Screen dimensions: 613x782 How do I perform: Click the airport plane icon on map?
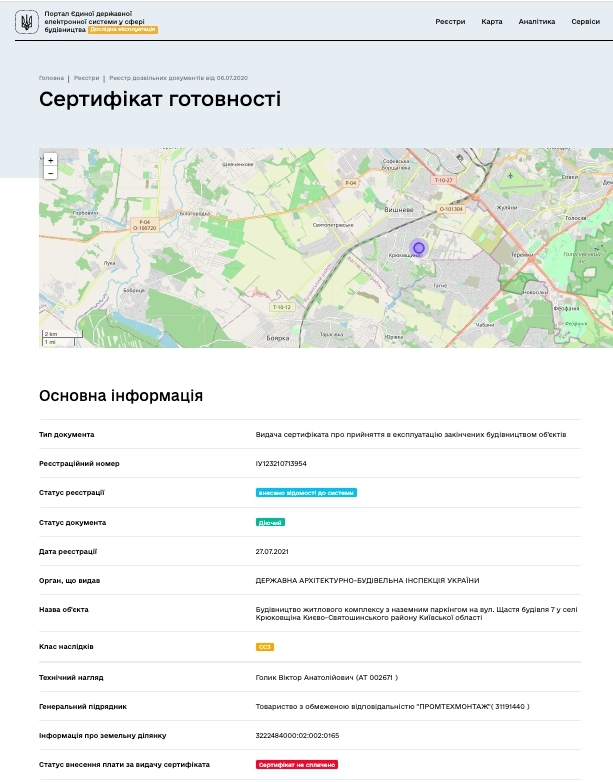[x=511, y=176]
